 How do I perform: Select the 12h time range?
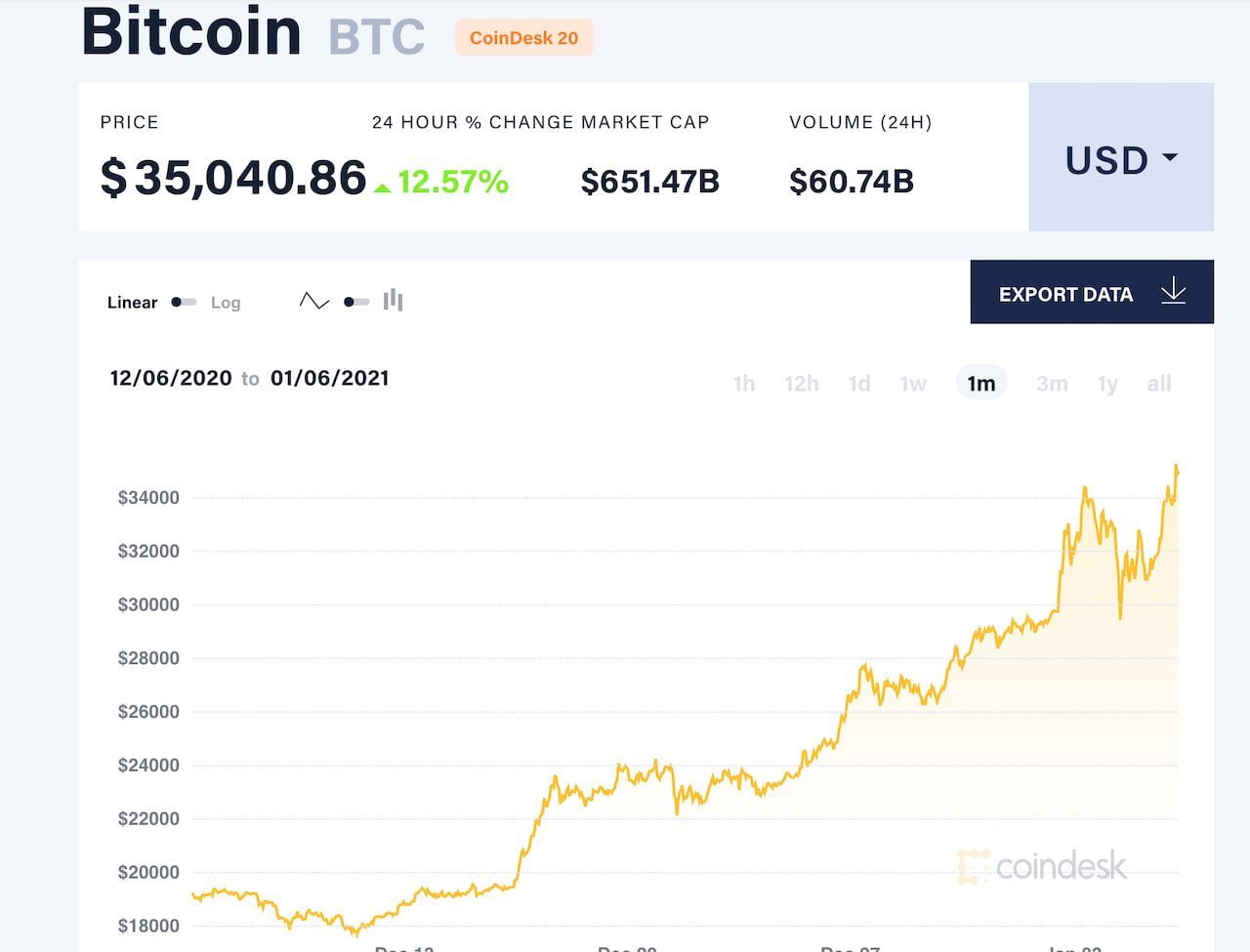[802, 384]
